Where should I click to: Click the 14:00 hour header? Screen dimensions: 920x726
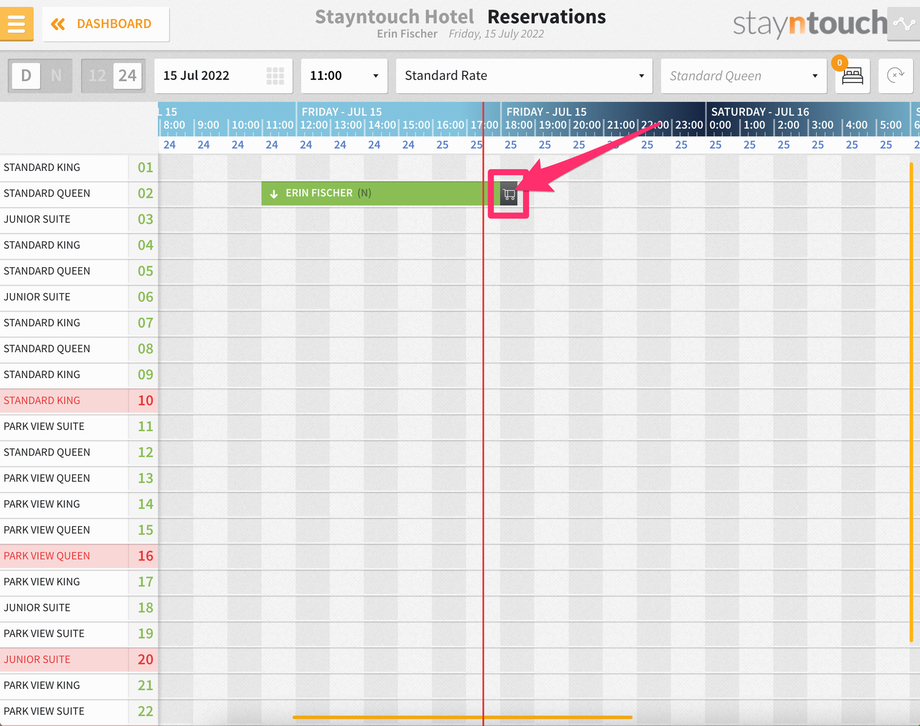pyautogui.click(x=382, y=126)
